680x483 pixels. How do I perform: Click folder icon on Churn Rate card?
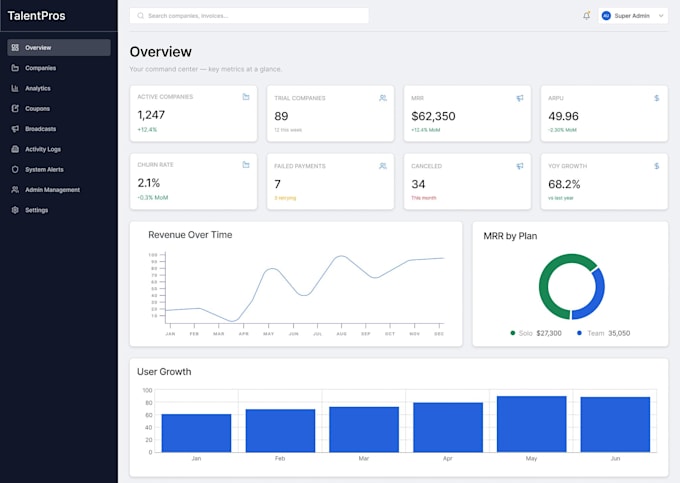point(246,165)
